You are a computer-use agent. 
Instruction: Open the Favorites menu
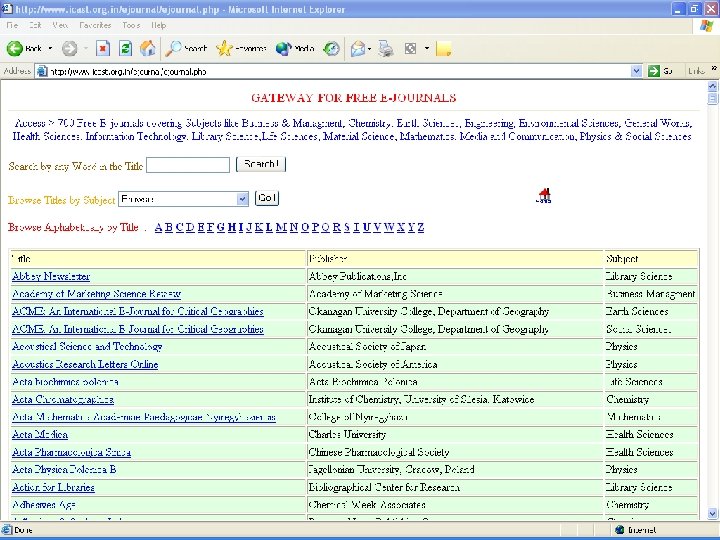(95, 25)
